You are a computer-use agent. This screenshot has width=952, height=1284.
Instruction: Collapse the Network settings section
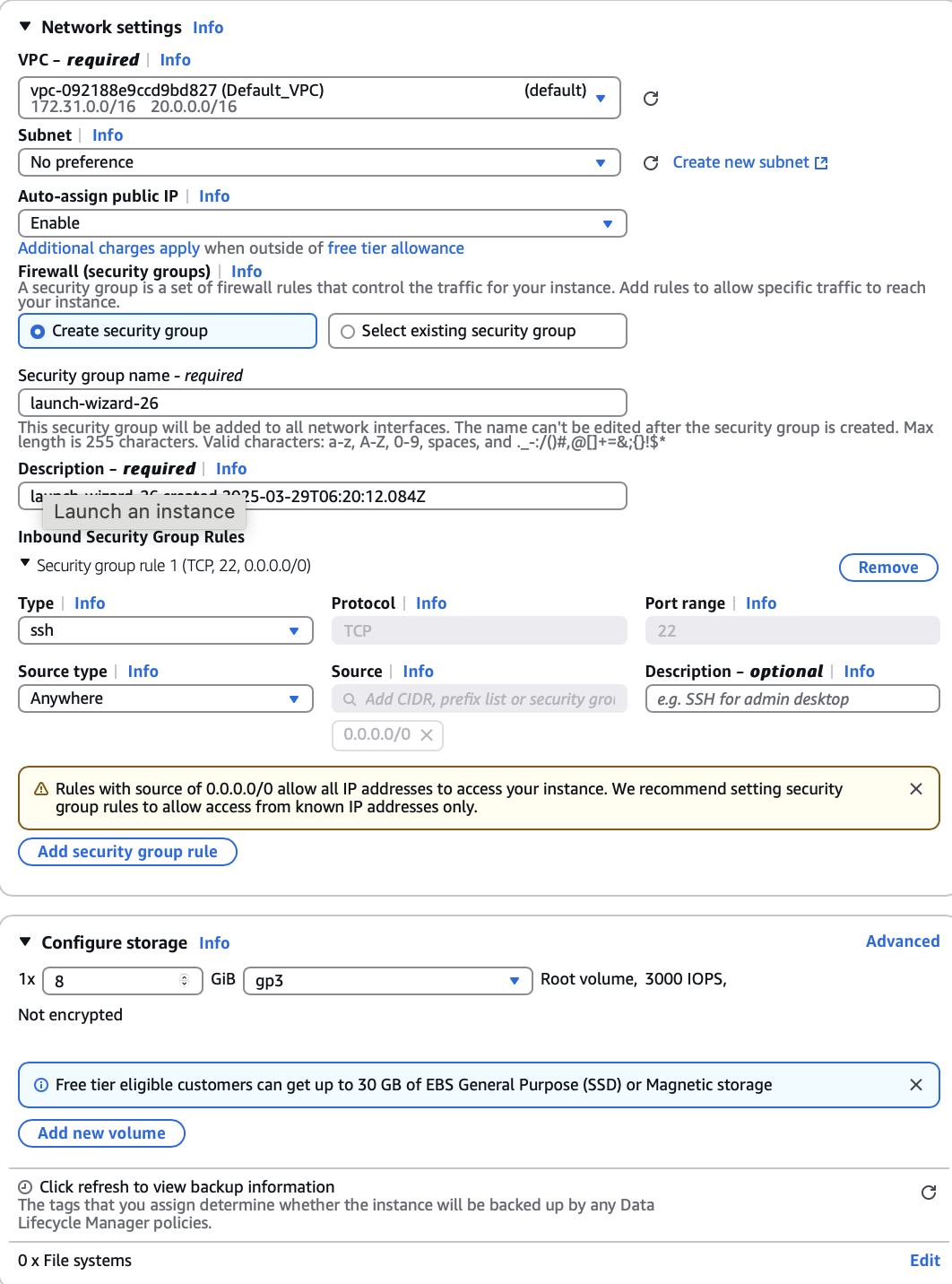click(25, 27)
